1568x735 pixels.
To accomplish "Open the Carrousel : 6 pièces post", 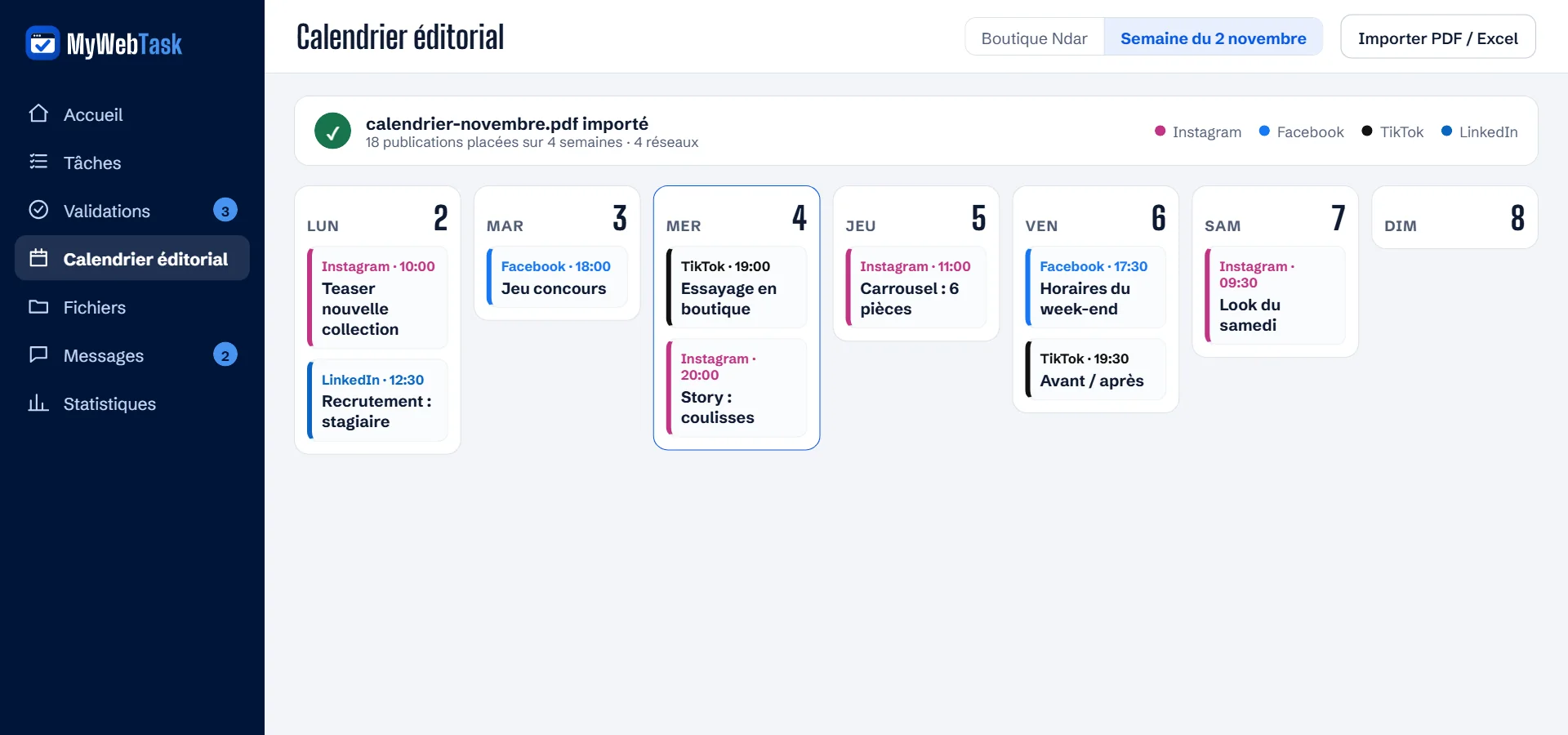I will (x=916, y=287).
